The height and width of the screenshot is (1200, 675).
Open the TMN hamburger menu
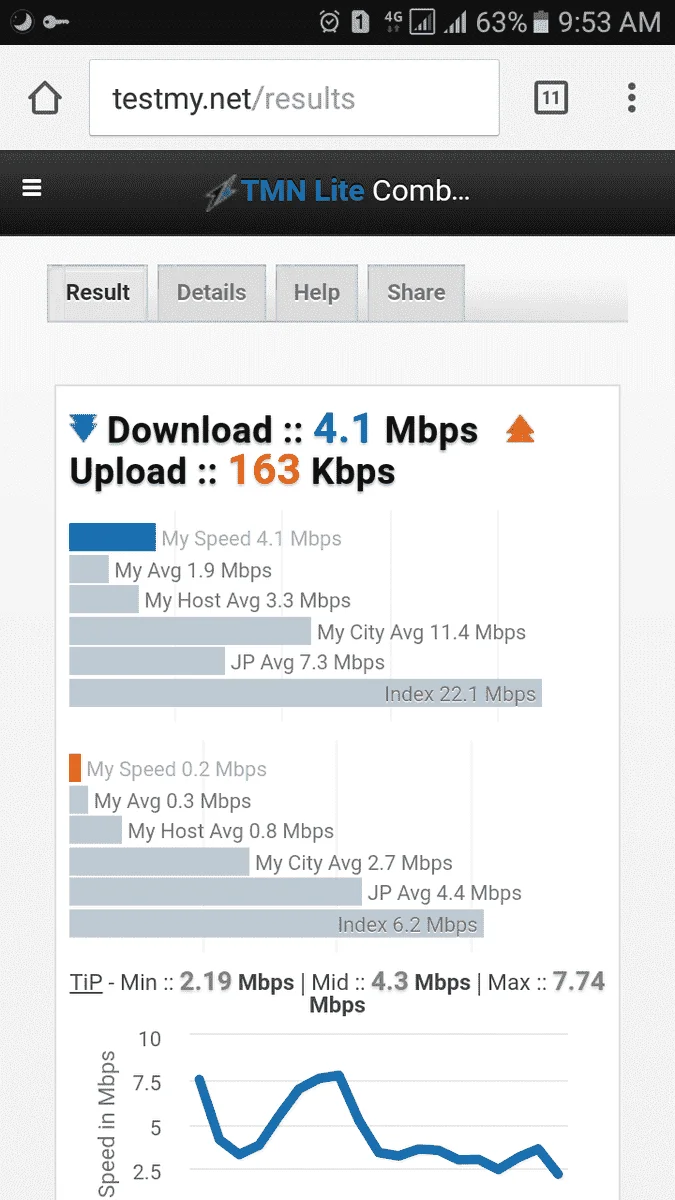pyautogui.click(x=32, y=188)
